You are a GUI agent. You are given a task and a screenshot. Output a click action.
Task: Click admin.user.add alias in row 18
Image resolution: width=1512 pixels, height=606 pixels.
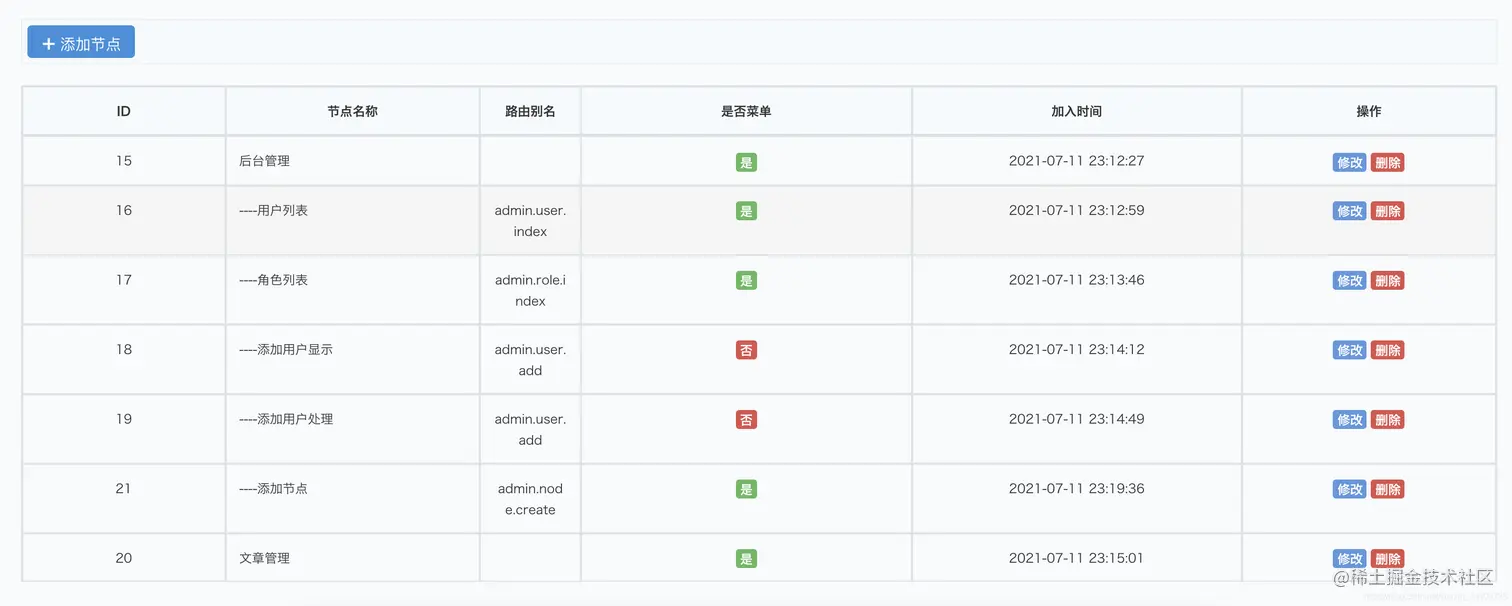point(530,360)
